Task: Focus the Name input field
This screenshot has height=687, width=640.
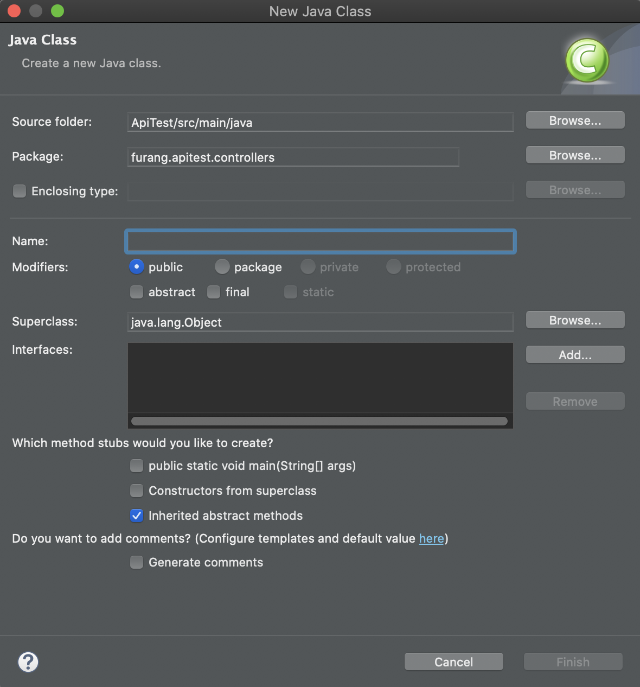Action: 320,241
